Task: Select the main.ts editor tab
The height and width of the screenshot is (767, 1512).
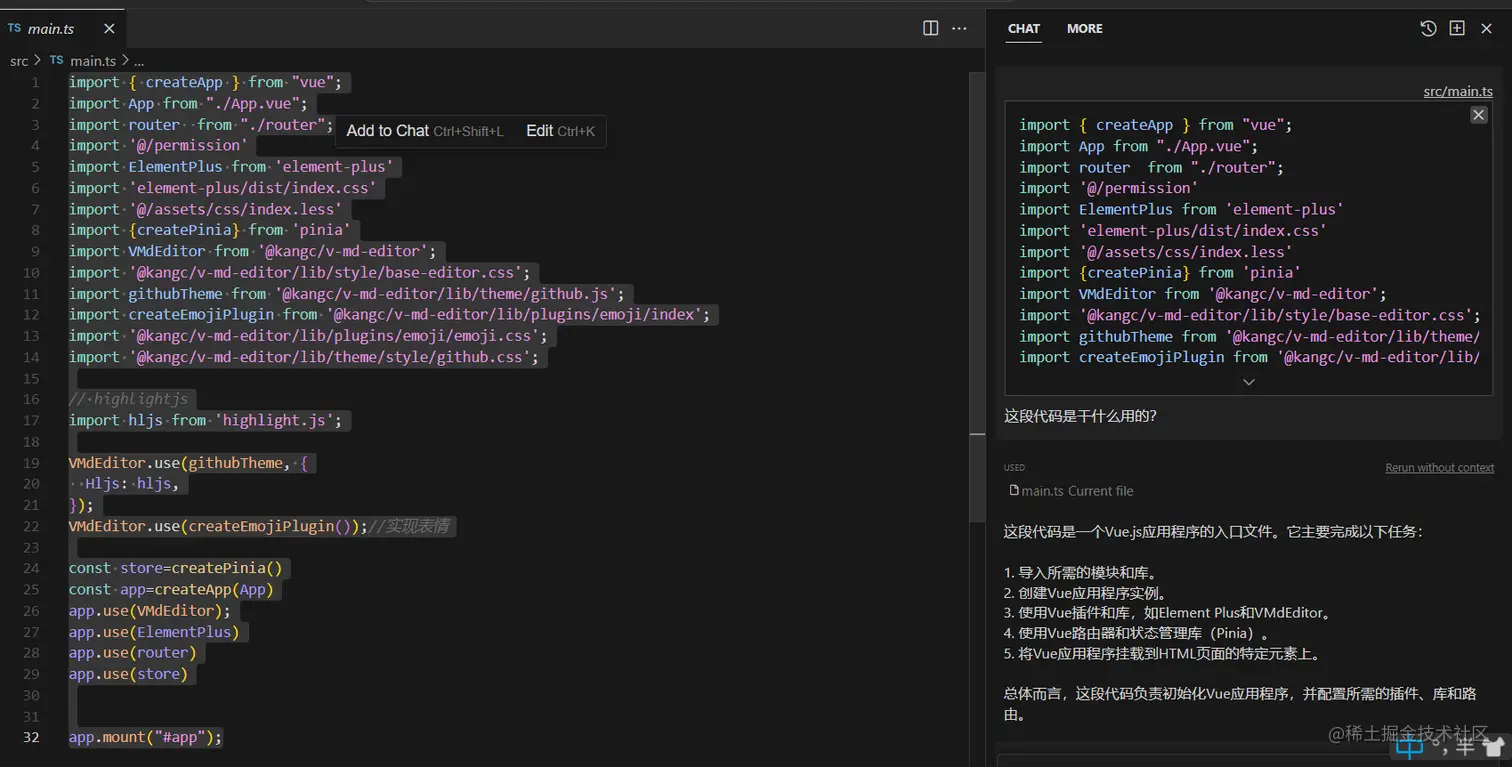Action: [62, 29]
